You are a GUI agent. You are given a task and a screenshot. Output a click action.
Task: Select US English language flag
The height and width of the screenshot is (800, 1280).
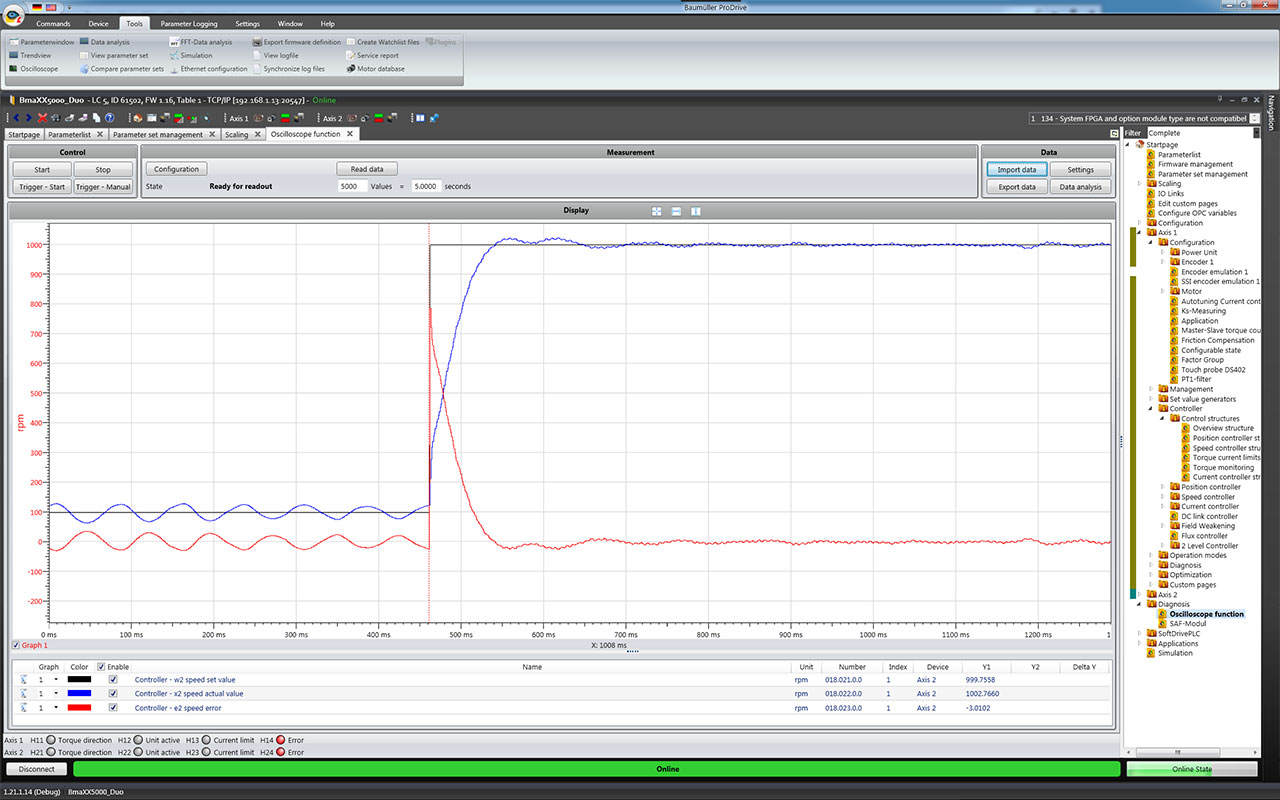[50, 6]
